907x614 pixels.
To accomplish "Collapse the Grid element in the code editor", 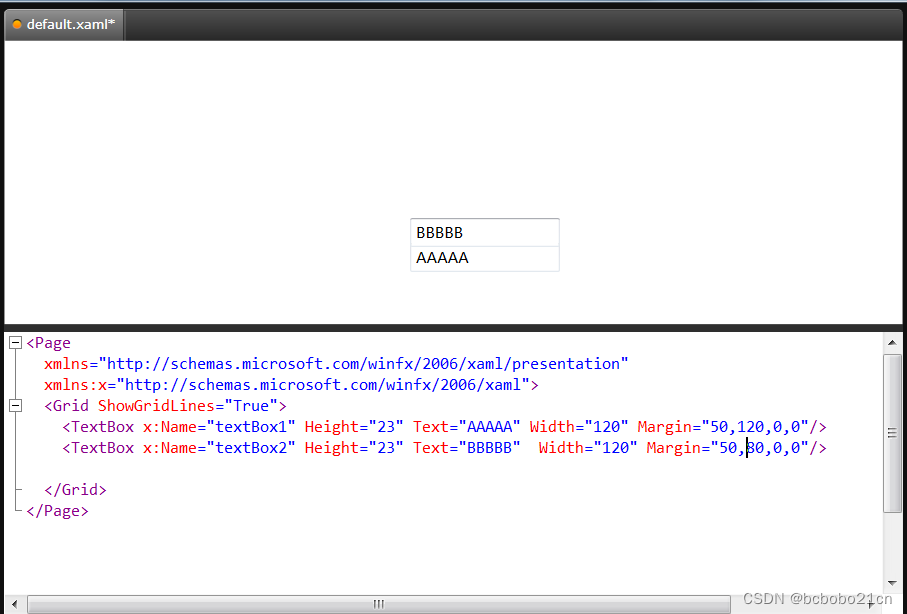I will 16,406.
